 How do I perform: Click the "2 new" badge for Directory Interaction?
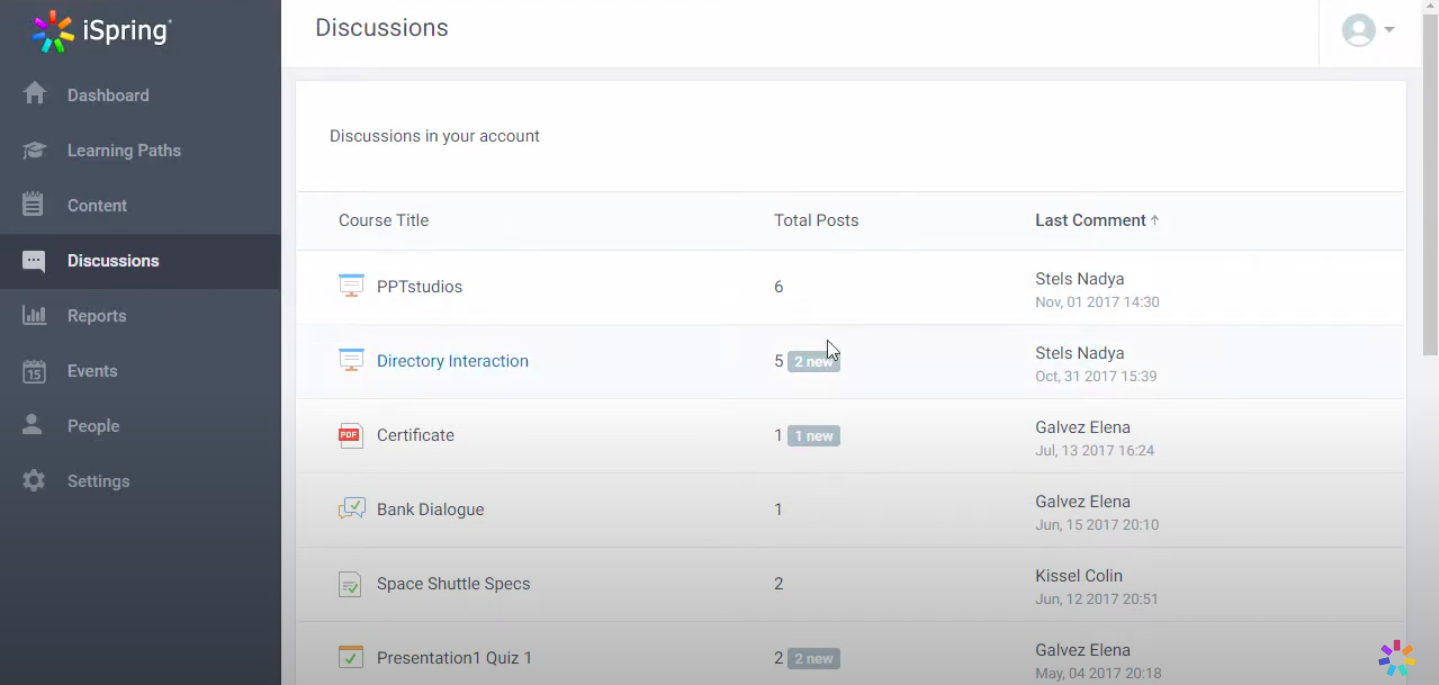[813, 362]
